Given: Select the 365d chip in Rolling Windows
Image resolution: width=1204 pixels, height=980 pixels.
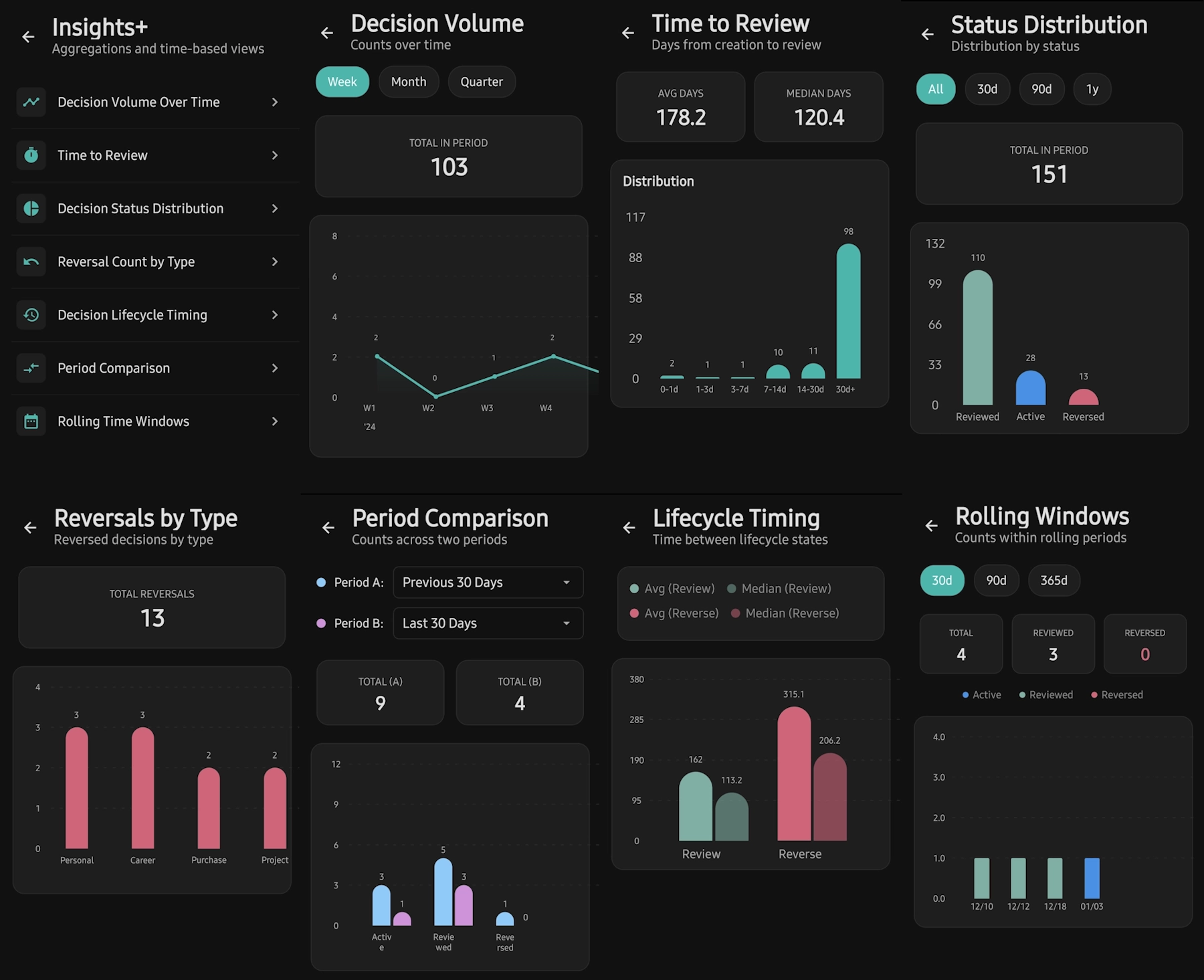Looking at the screenshot, I should [1054, 580].
